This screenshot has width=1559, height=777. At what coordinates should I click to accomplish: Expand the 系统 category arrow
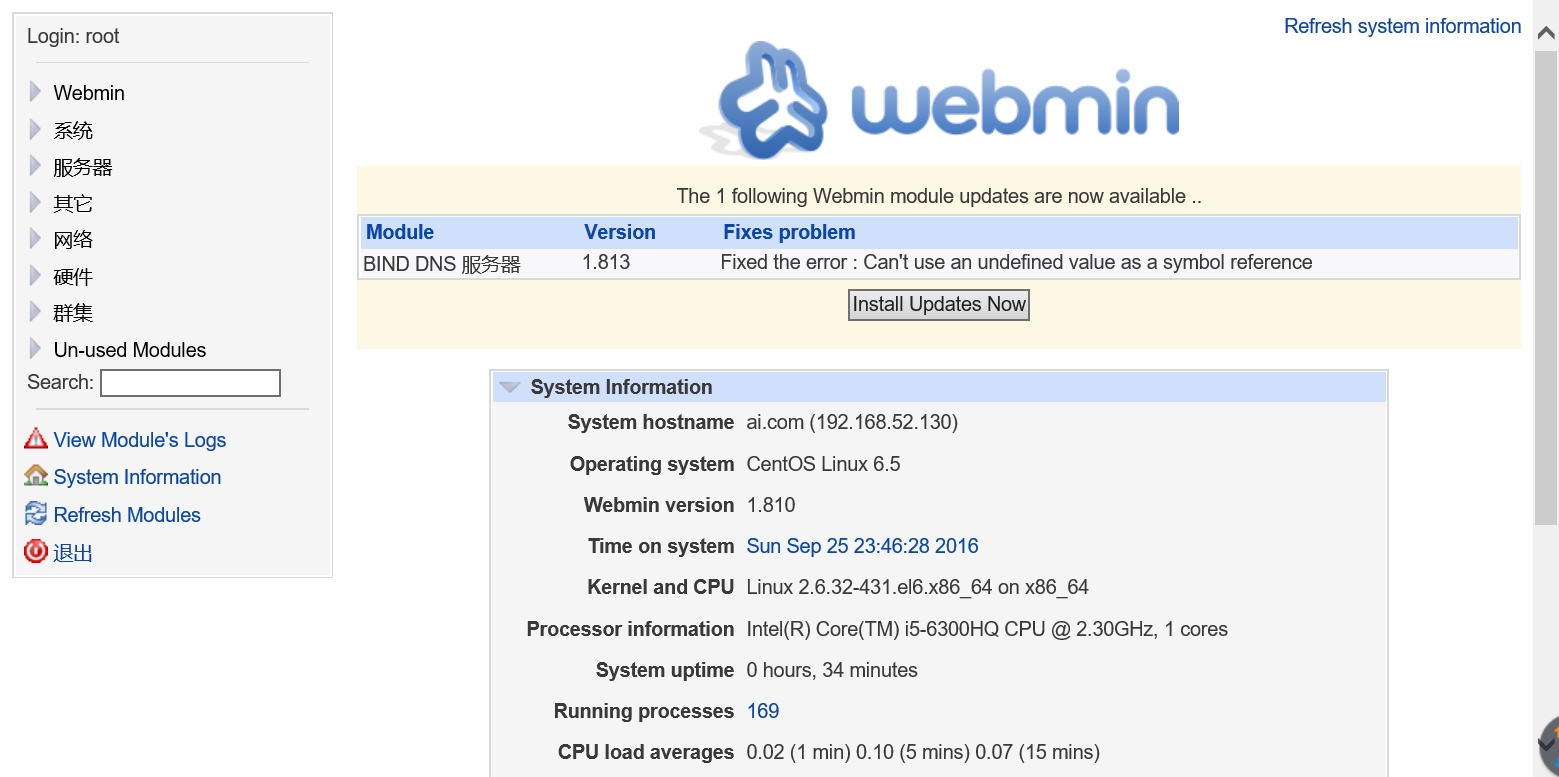[x=35, y=129]
